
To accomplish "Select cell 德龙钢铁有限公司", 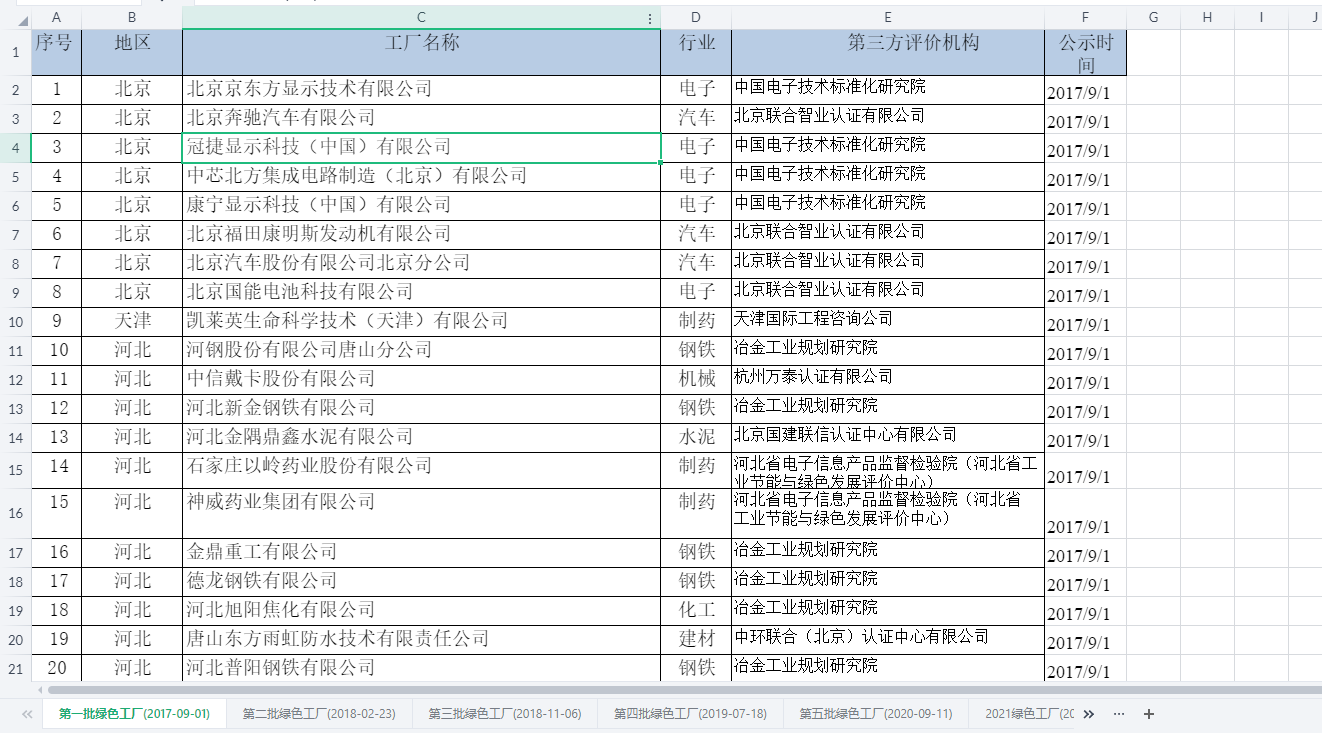I will tap(421, 581).
